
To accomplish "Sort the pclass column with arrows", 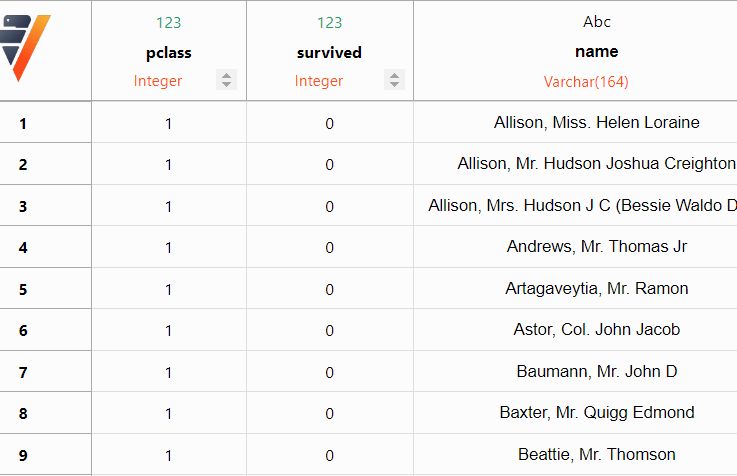I will [x=226, y=80].
